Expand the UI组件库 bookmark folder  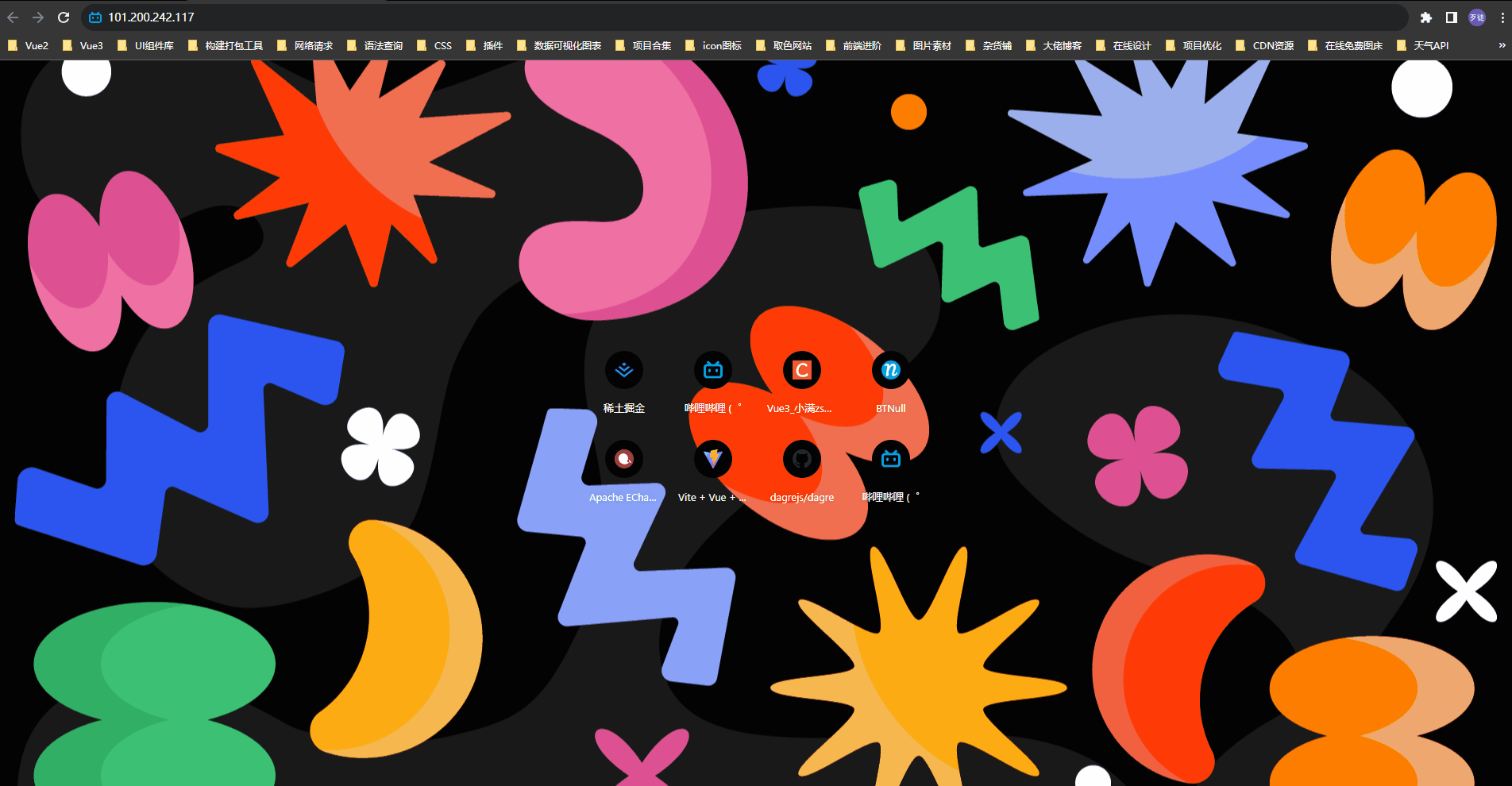click(145, 45)
